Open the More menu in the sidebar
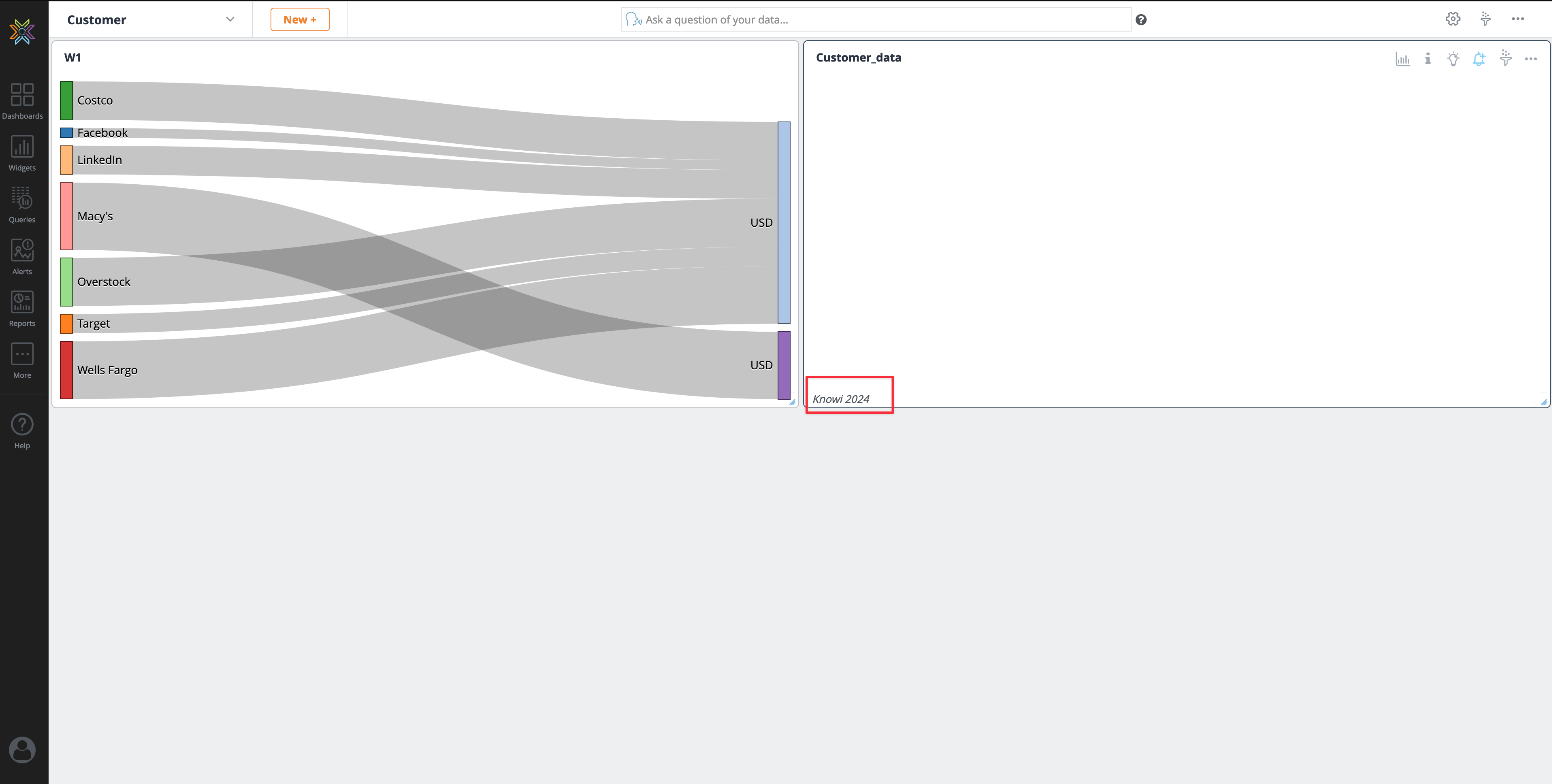1552x784 pixels. pyautogui.click(x=22, y=360)
